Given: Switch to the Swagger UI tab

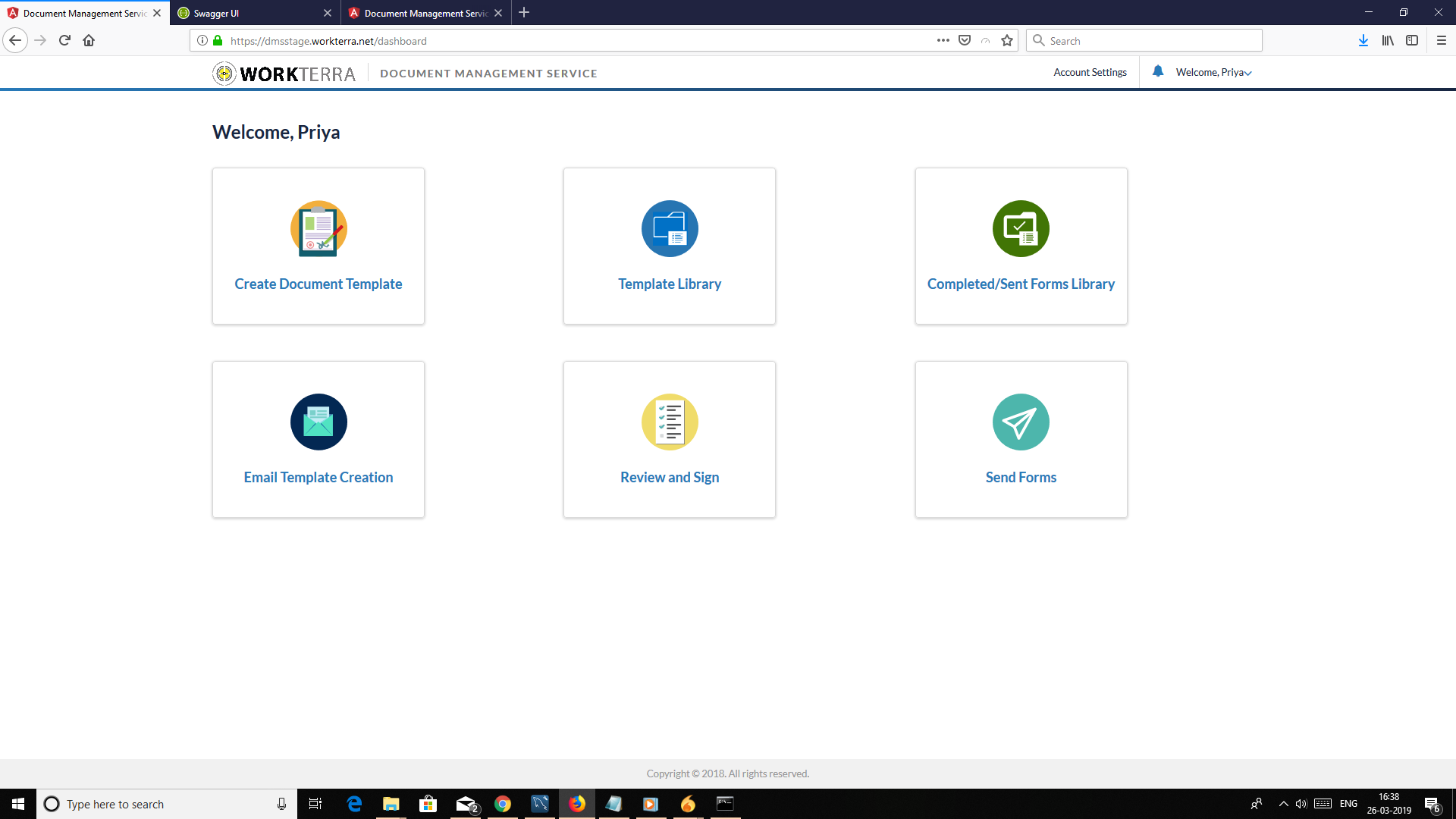Looking at the screenshot, I should click(250, 13).
